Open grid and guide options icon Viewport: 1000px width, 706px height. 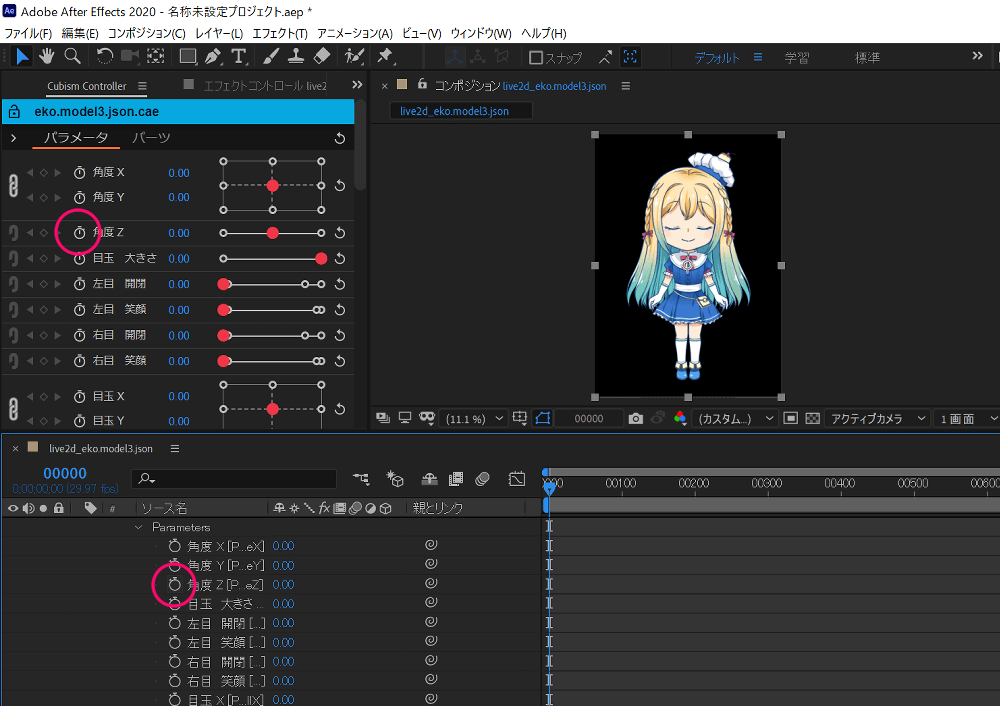pos(520,418)
